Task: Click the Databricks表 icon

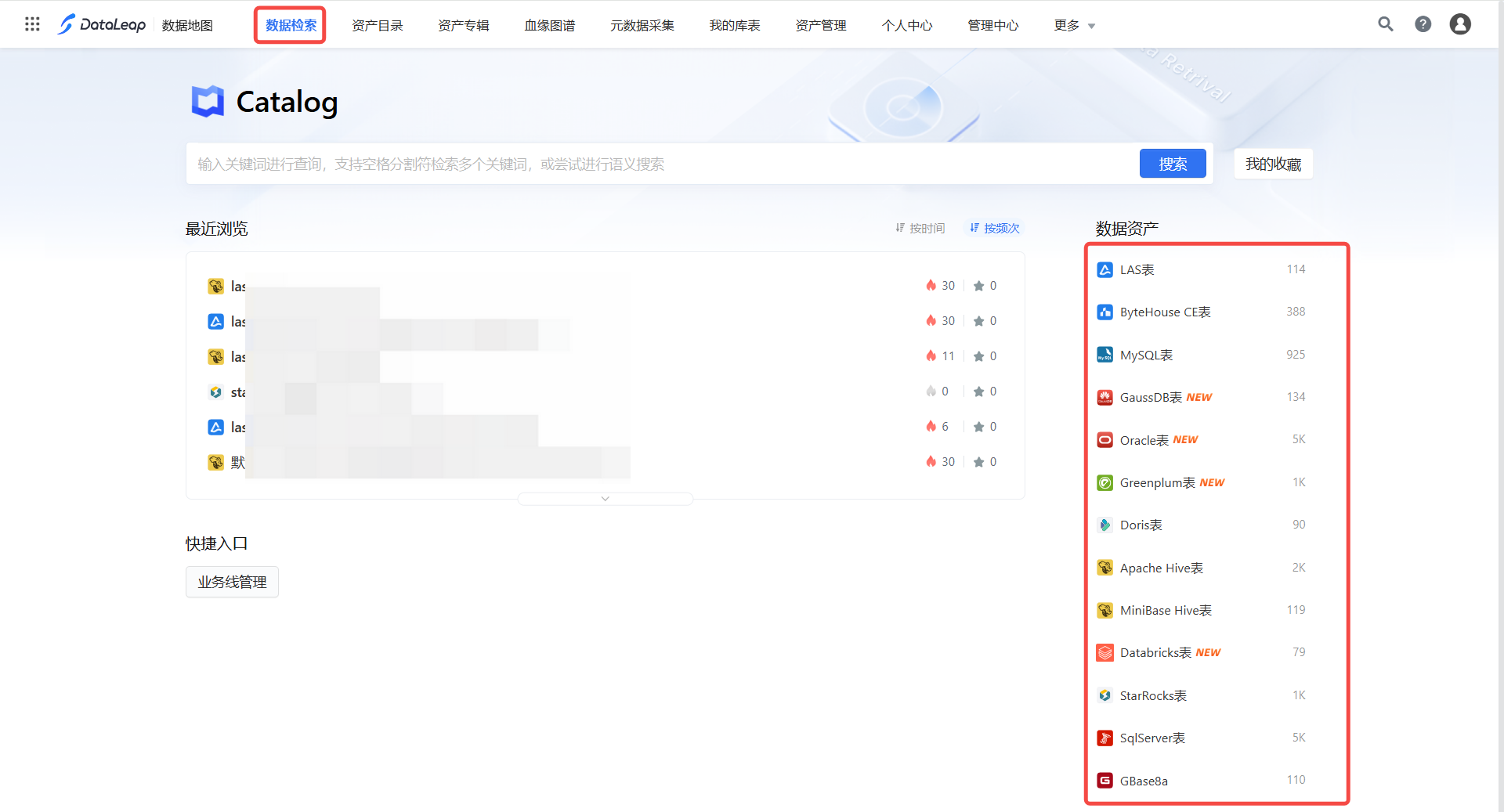Action: click(x=1104, y=653)
